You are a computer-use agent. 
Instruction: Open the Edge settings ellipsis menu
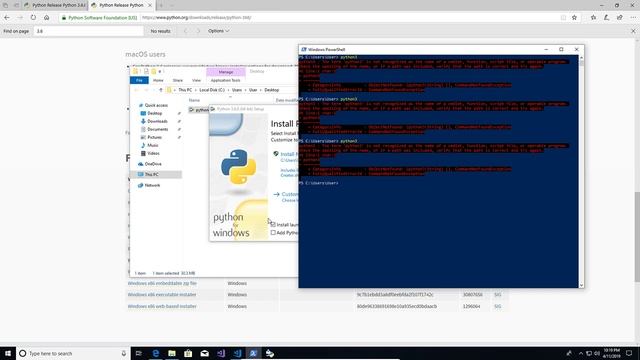(x=633, y=18)
